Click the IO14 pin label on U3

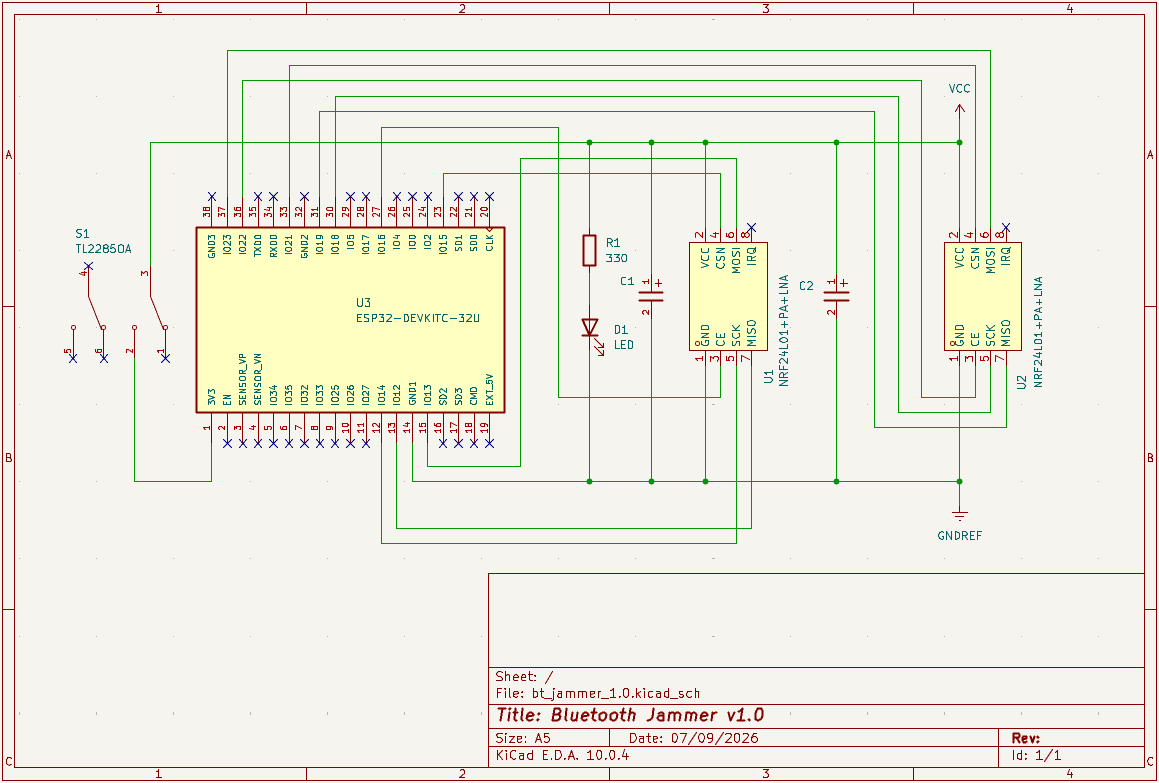[x=381, y=394]
